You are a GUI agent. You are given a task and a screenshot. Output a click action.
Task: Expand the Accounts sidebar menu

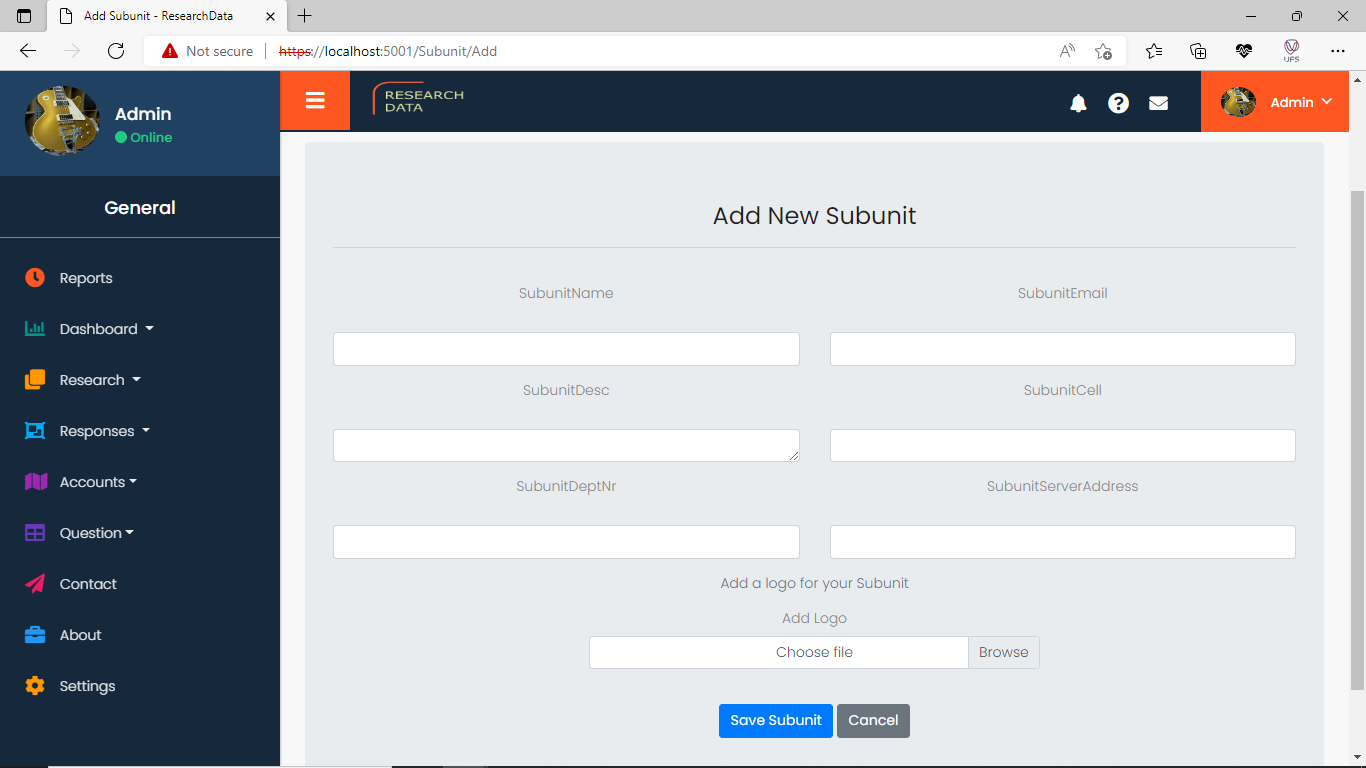[98, 482]
